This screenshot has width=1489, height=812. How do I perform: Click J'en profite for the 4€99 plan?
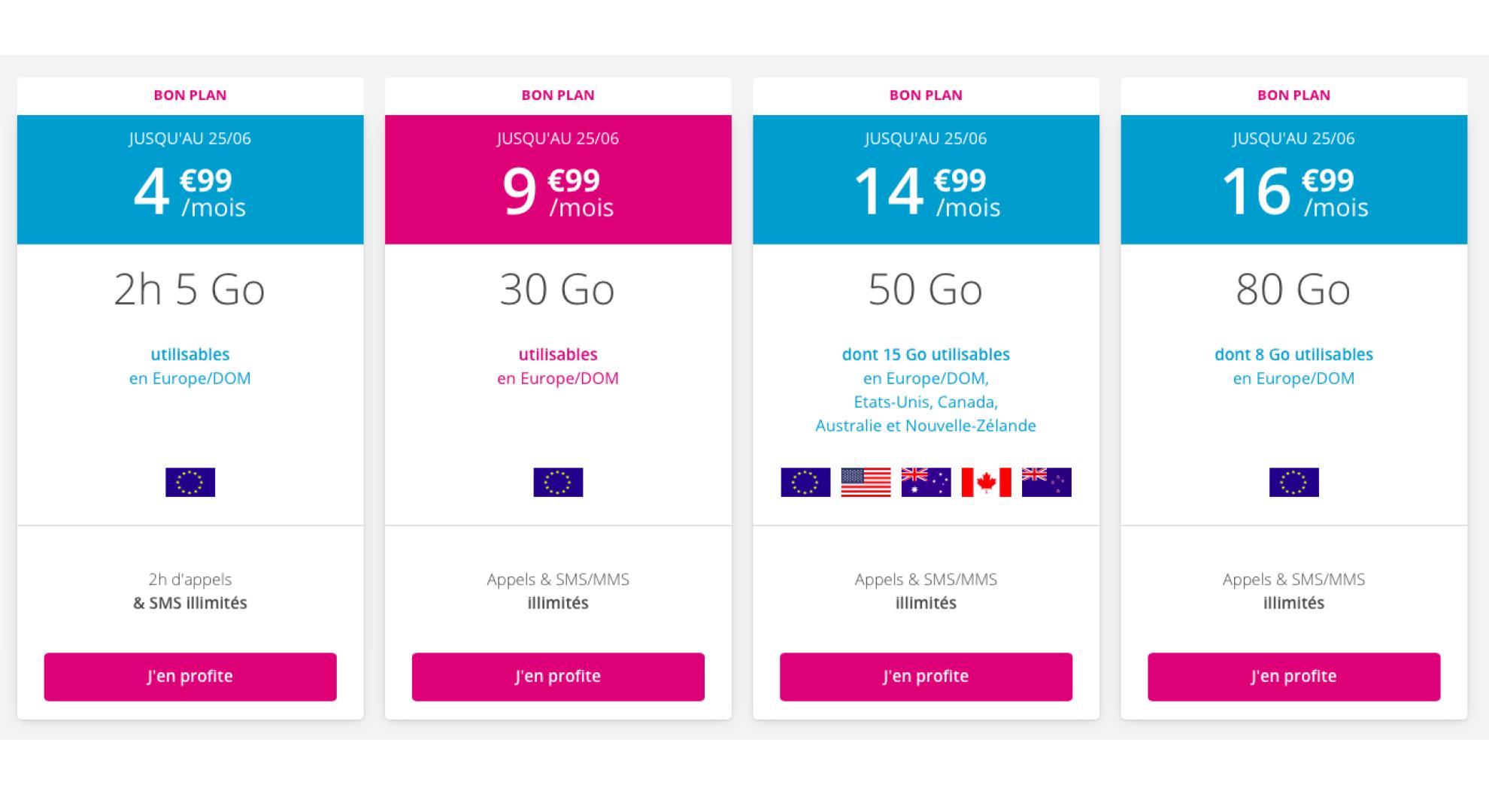pos(190,677)
